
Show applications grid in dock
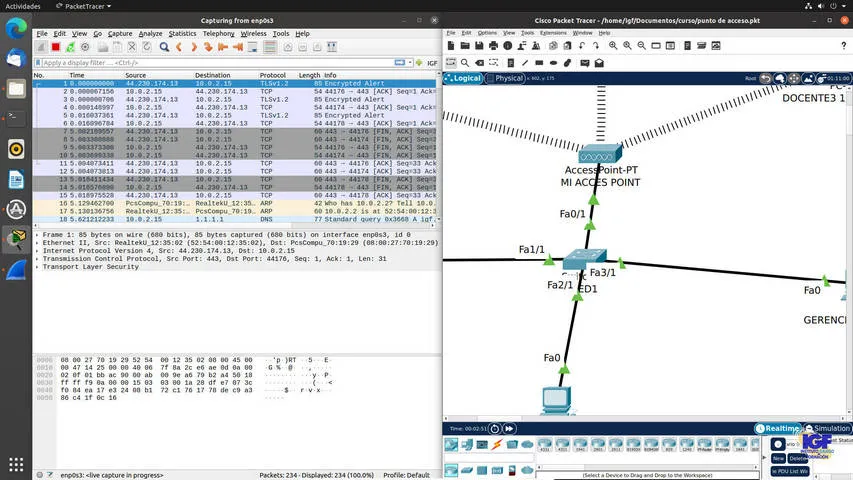pos(16,464)
